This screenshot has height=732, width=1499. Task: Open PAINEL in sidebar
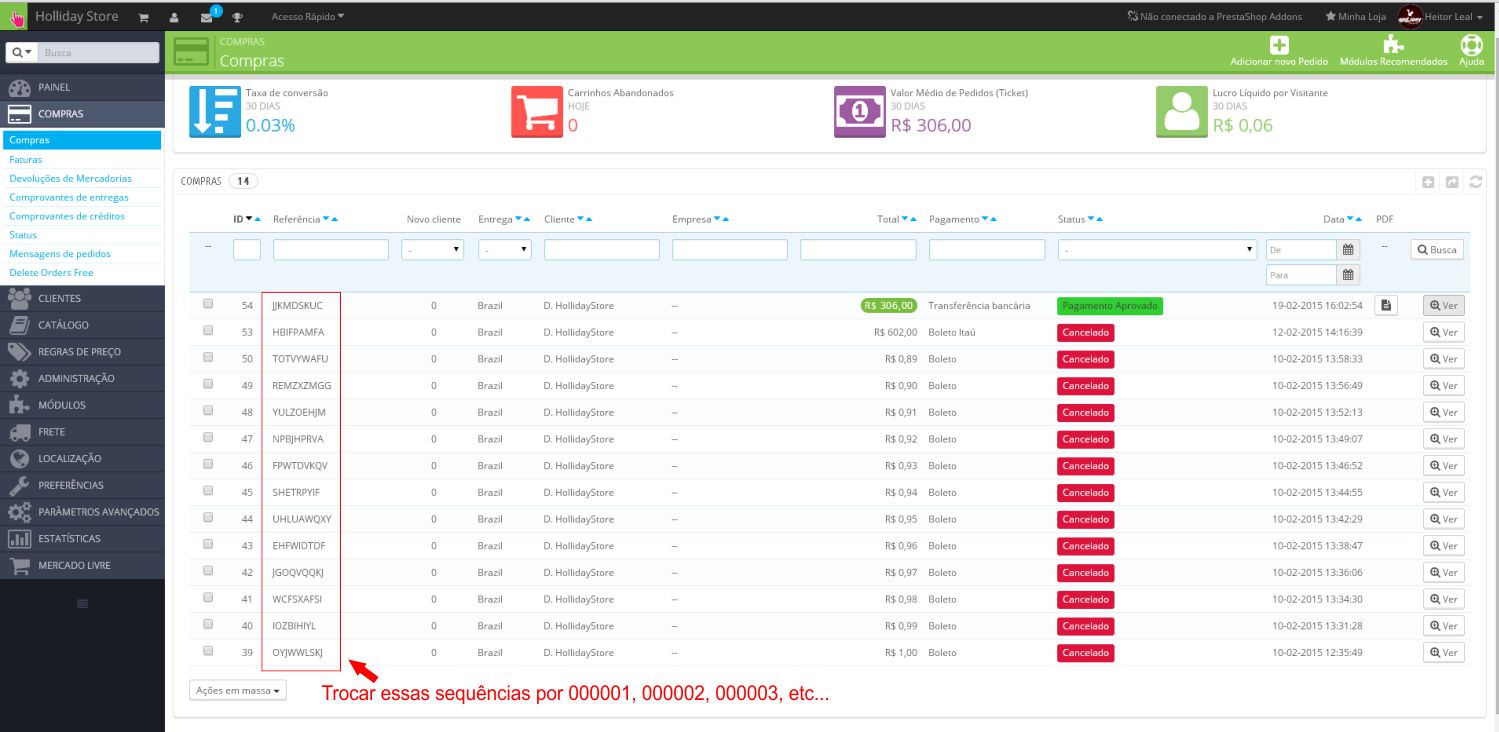(x=82, y=87)
